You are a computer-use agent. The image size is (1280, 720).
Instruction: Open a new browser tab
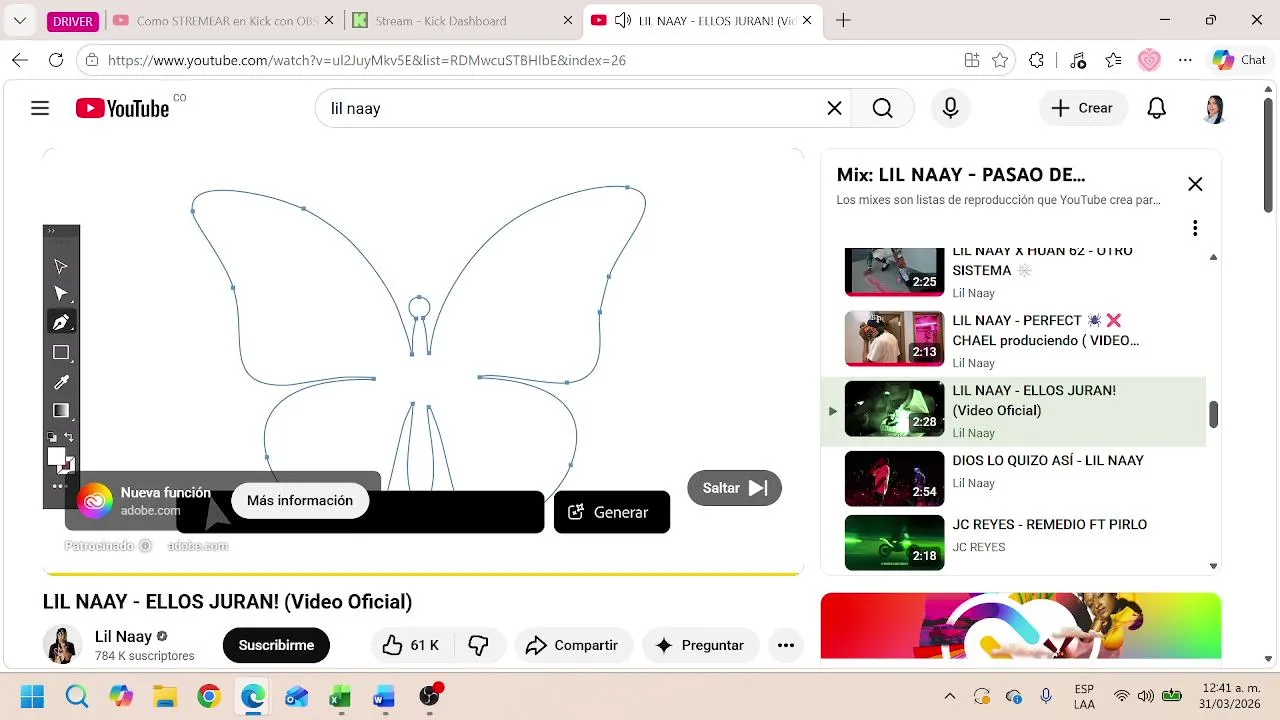pos(843,20)
